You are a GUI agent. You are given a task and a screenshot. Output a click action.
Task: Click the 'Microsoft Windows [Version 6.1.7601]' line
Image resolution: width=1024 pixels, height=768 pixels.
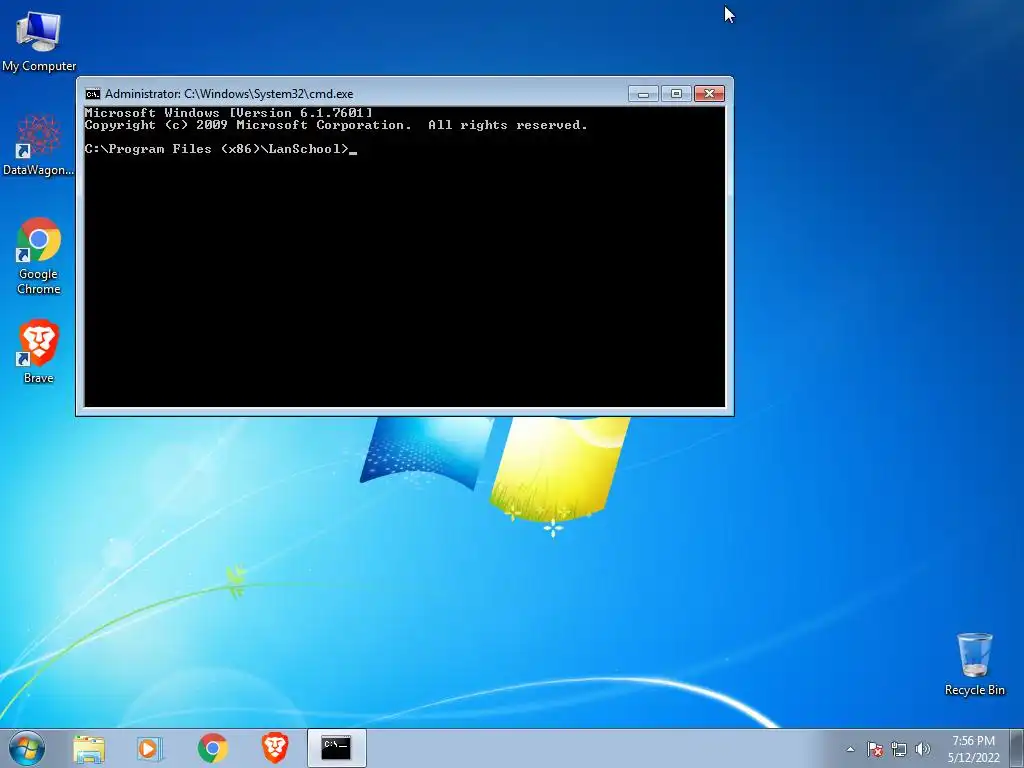(229, 113)
